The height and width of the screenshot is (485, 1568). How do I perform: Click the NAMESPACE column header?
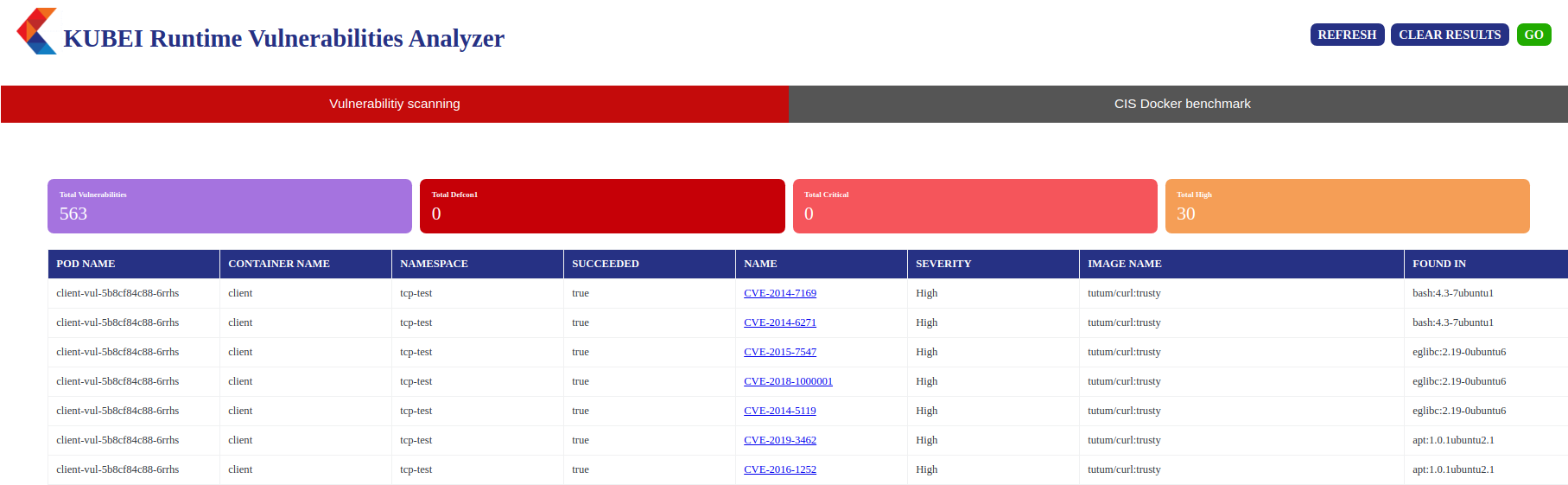point(478,264)
